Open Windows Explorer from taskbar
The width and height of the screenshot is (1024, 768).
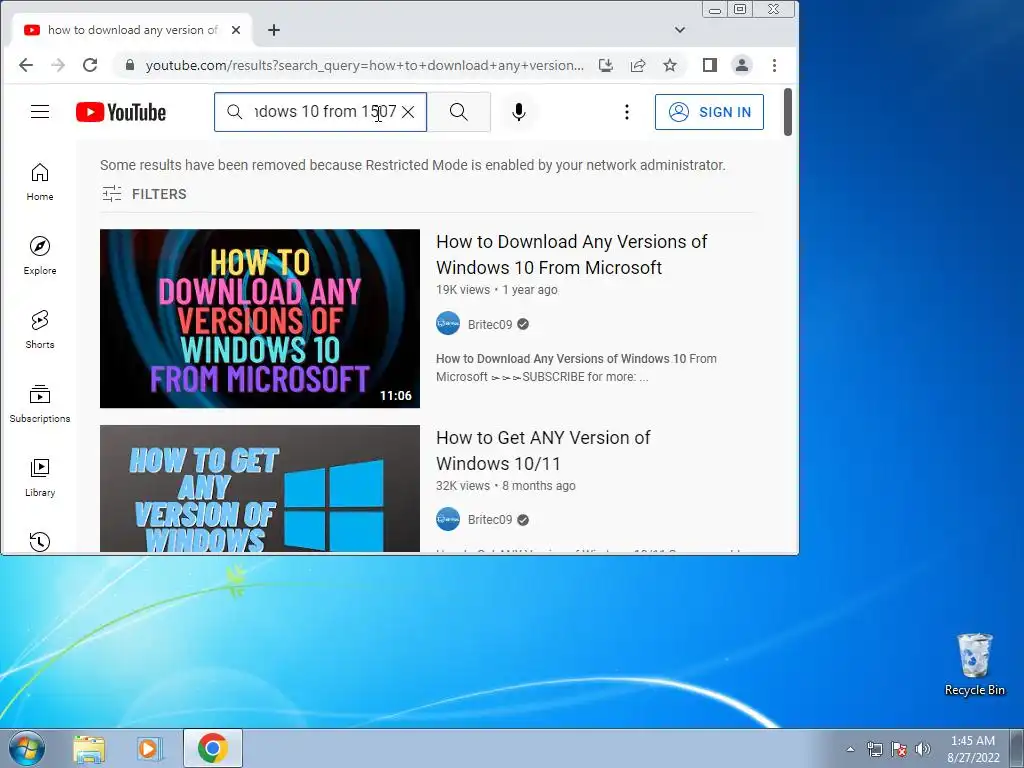coord(89,748)
